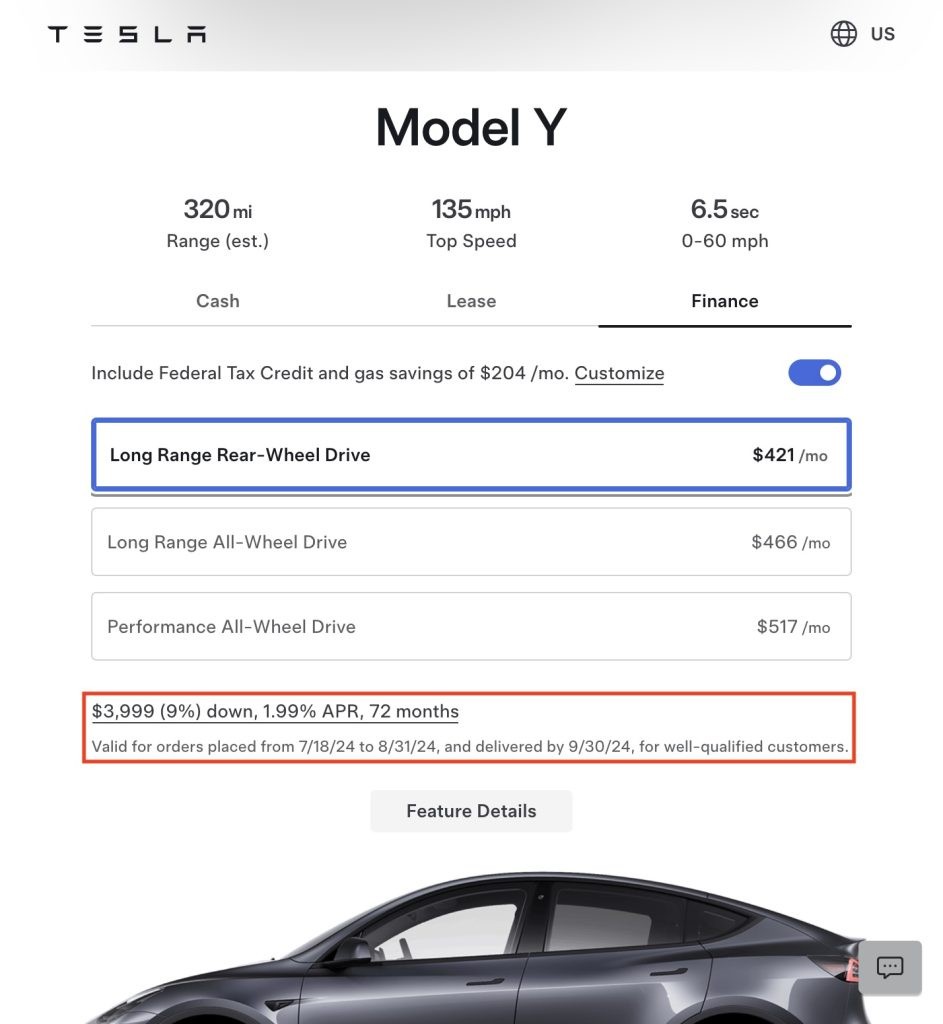Select Long Range All-Wheel Drive option
This screenshot has height=1024, width=943.
pos(471,542)
